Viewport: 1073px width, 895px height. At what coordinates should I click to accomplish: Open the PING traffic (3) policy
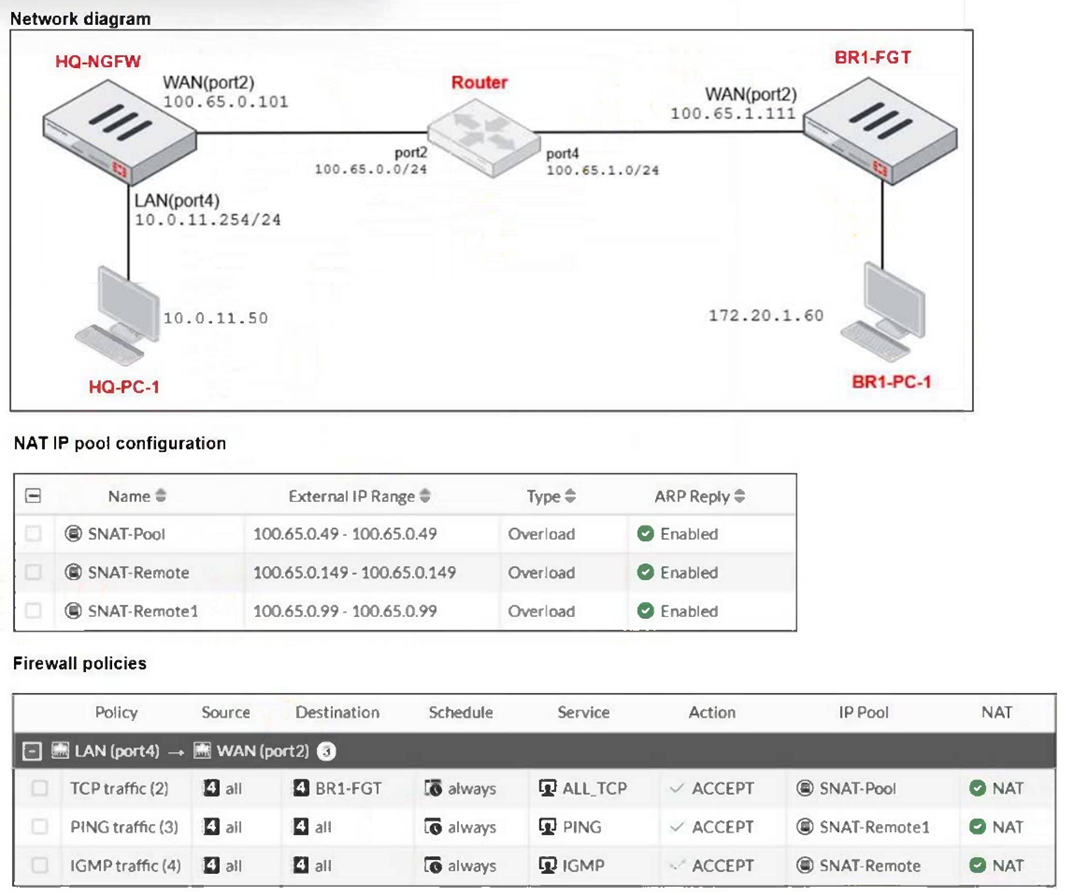(124, 827)
